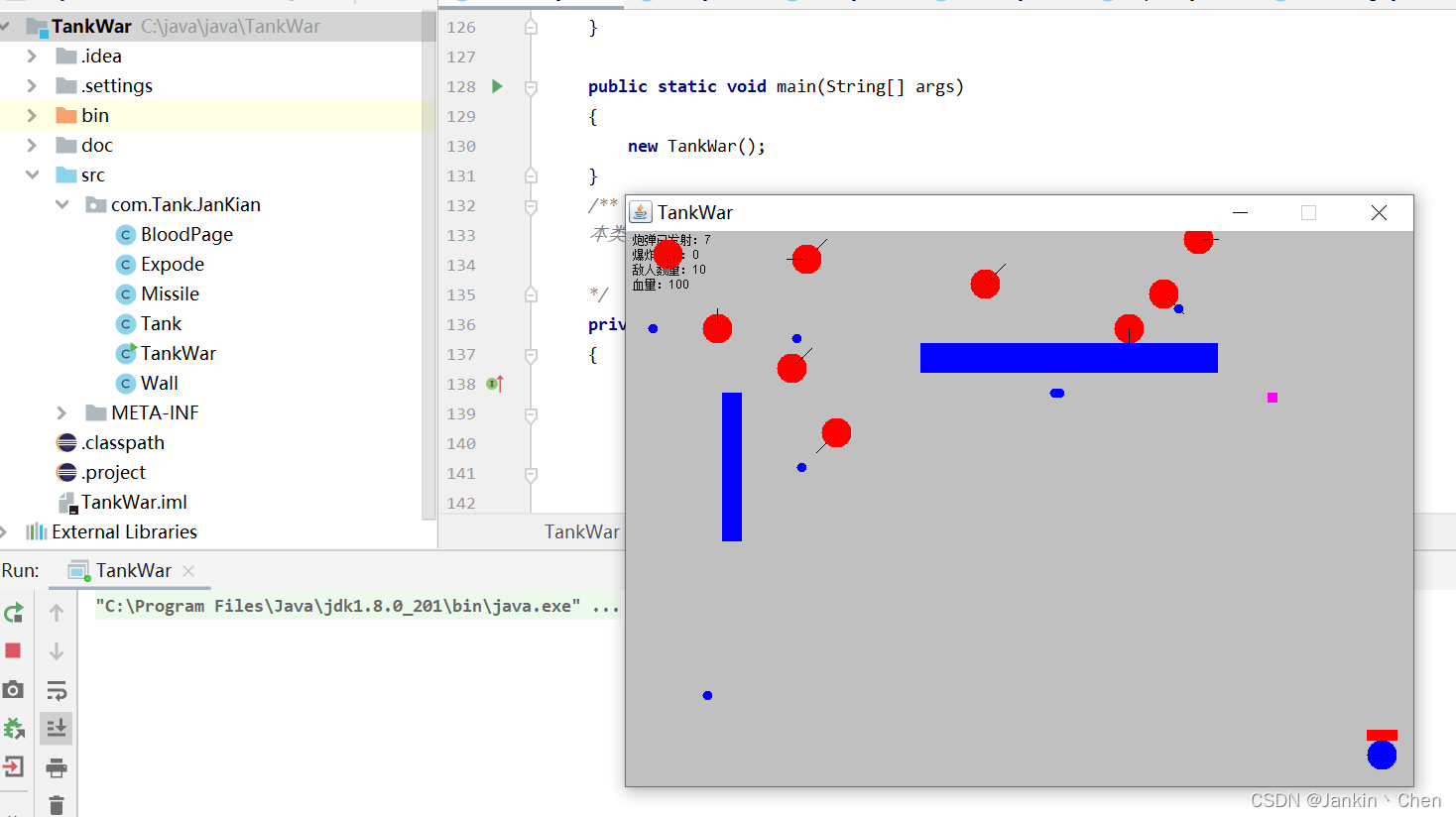The image size is (1456, 817).
Task: Click the magenta blood square in game
Action: (1273, 398)
